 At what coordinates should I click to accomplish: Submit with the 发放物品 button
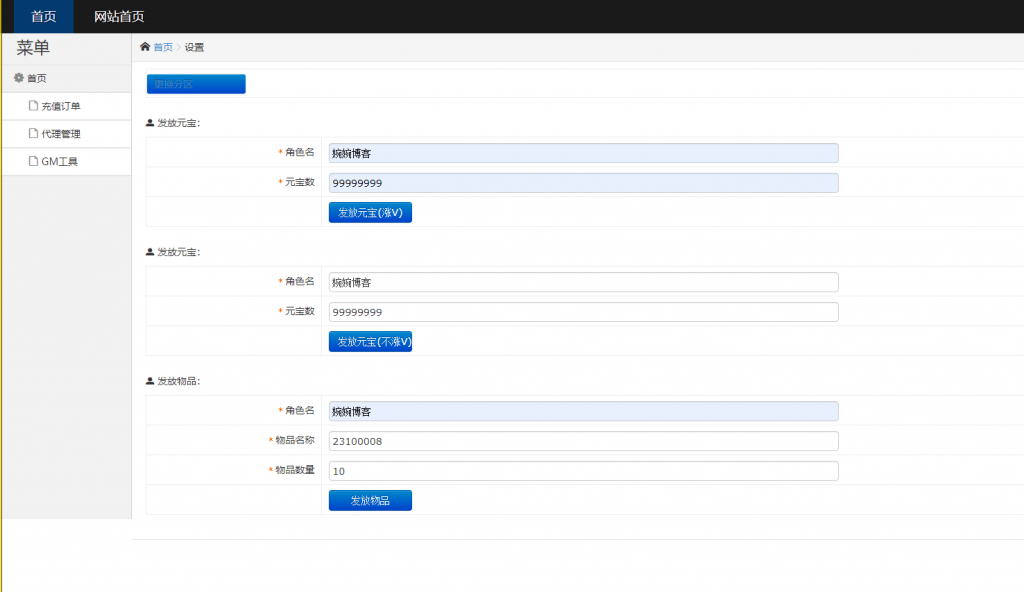pos(370,500)
